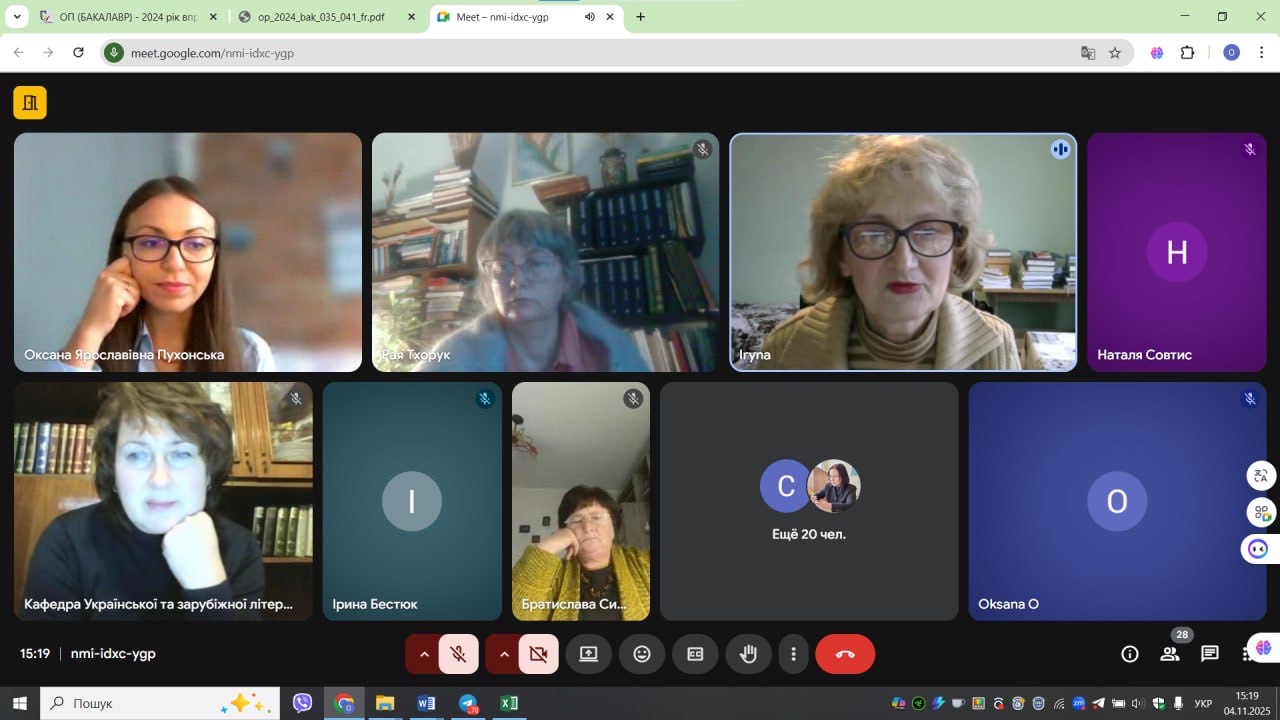Screen dimensions: 1280x720
Task: Toggle closed captions button
Action: tap(695, 654)
